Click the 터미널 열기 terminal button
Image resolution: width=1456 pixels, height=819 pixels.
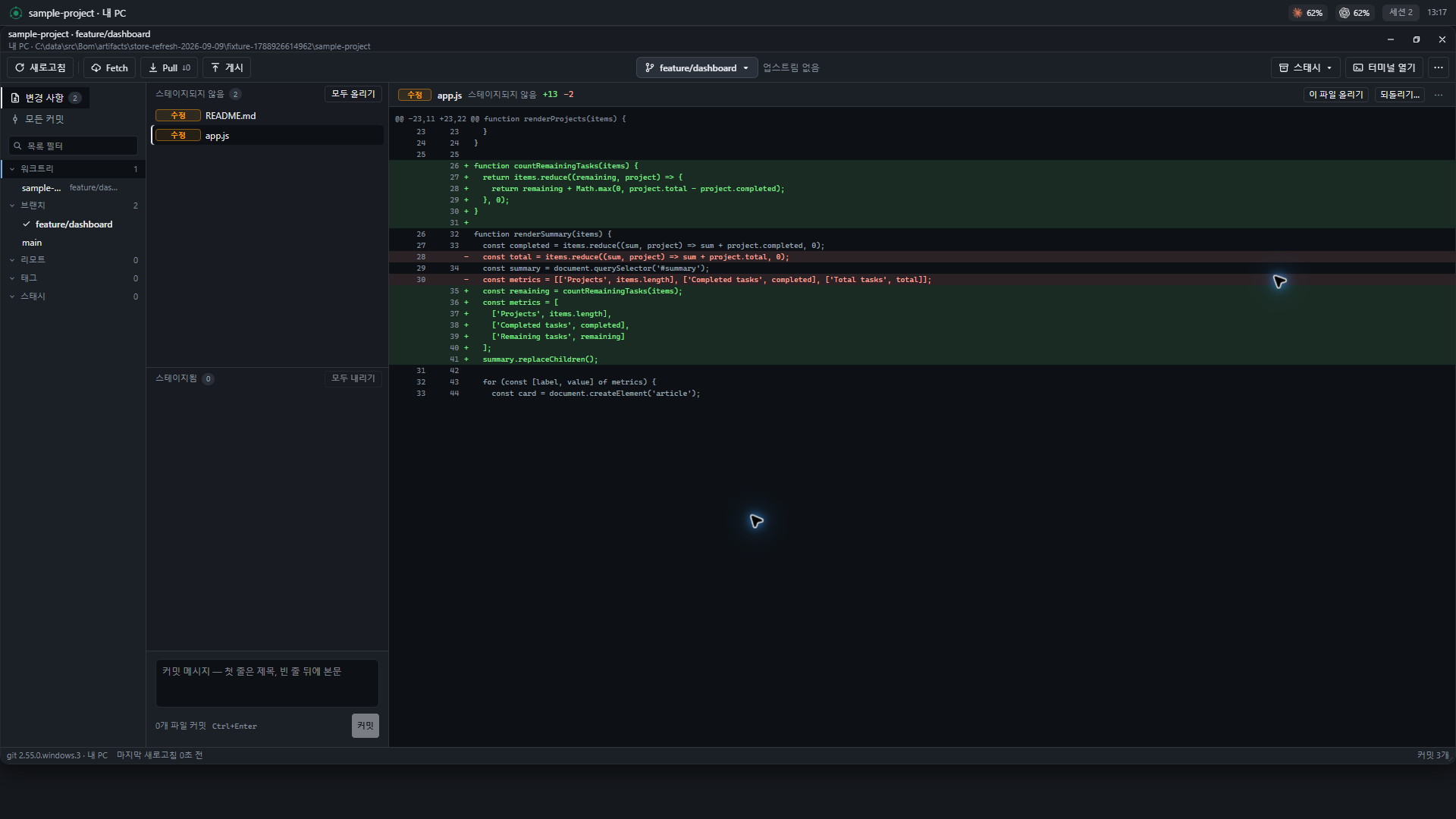pyautogui.click(x=1384, y=67)
